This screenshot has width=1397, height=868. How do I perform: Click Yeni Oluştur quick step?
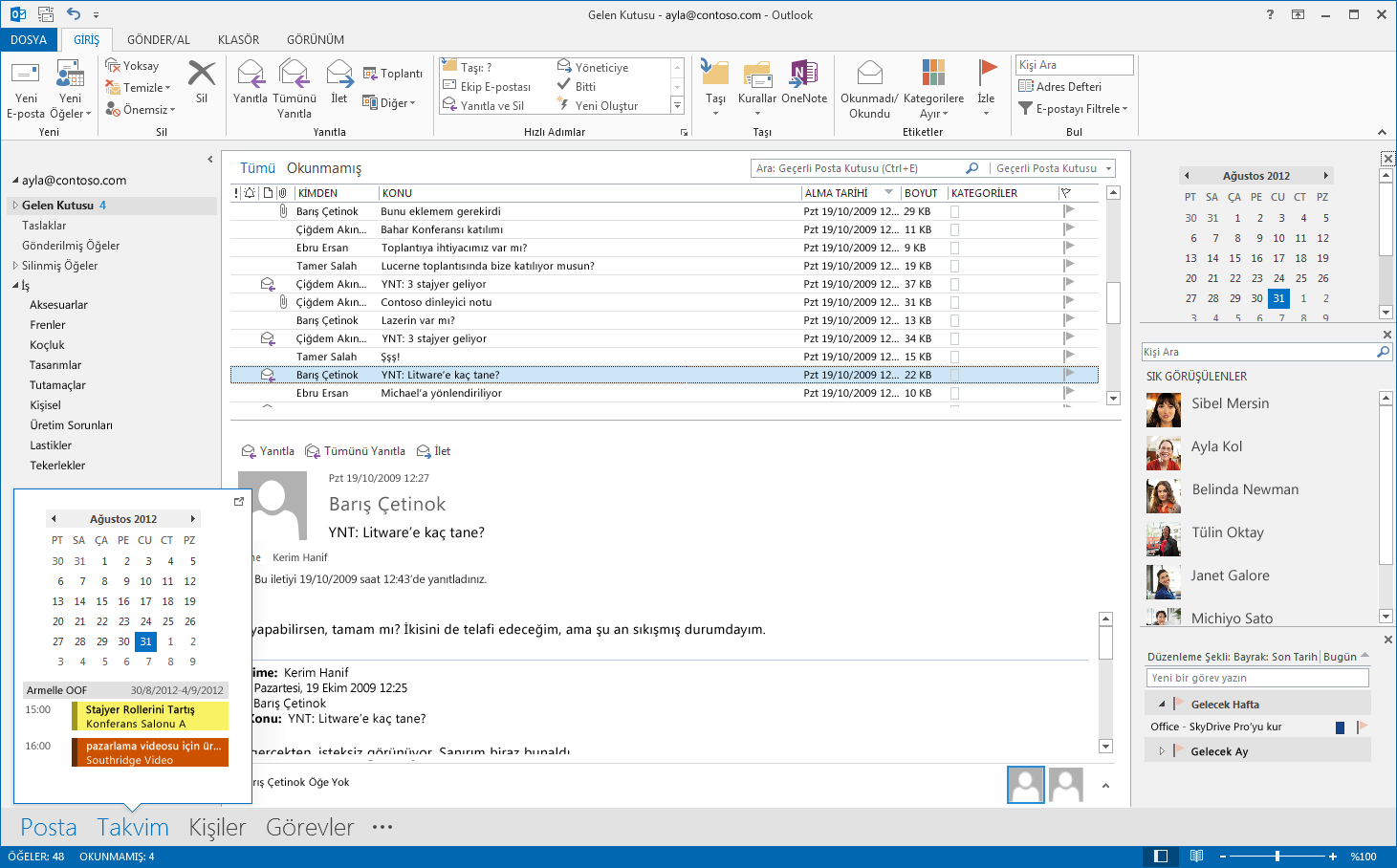599,105
